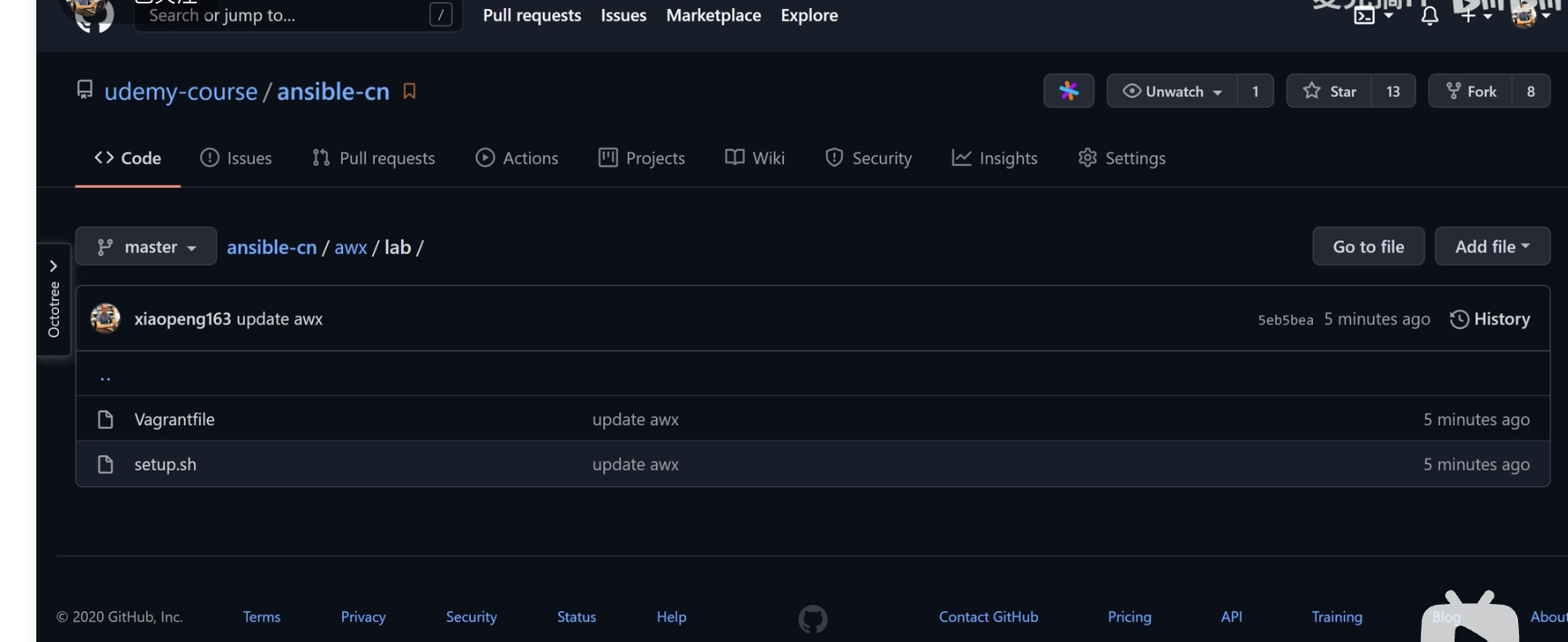1568x642 pixels.
Task: Click the footer Status link
Action: tap(576, 617)
